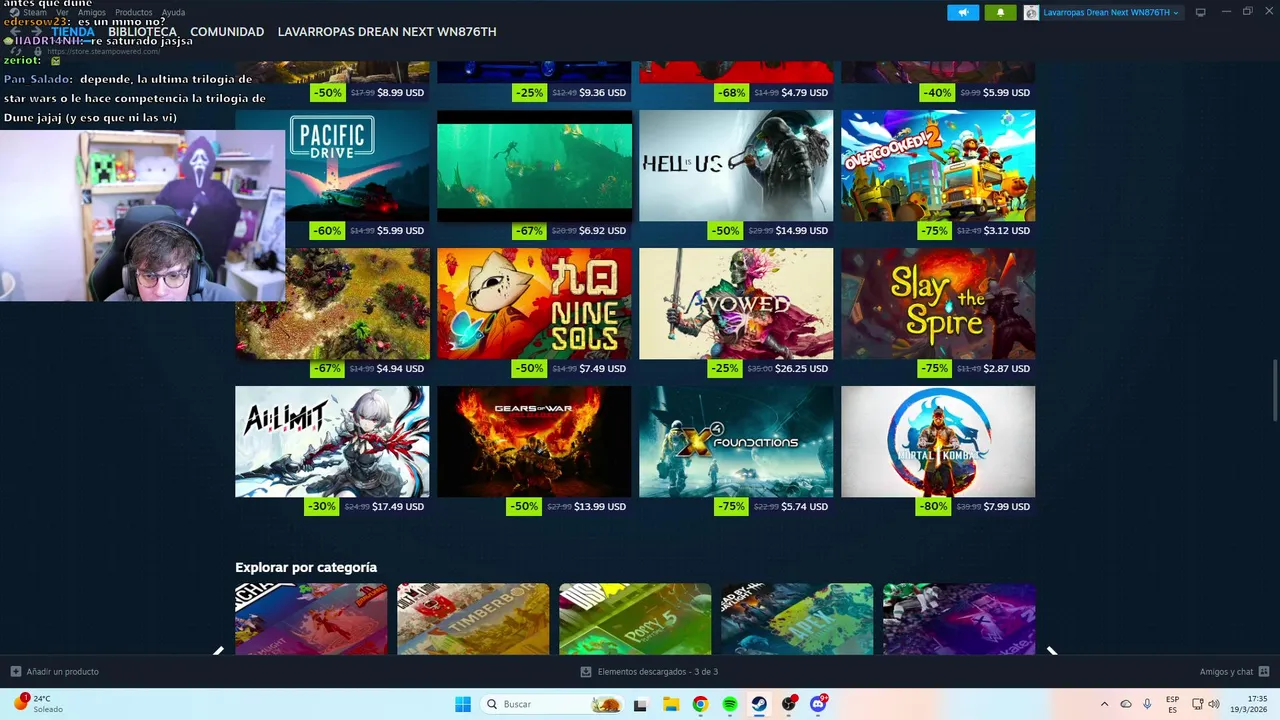Open the Hell is Us game tile

click(736, 166)
